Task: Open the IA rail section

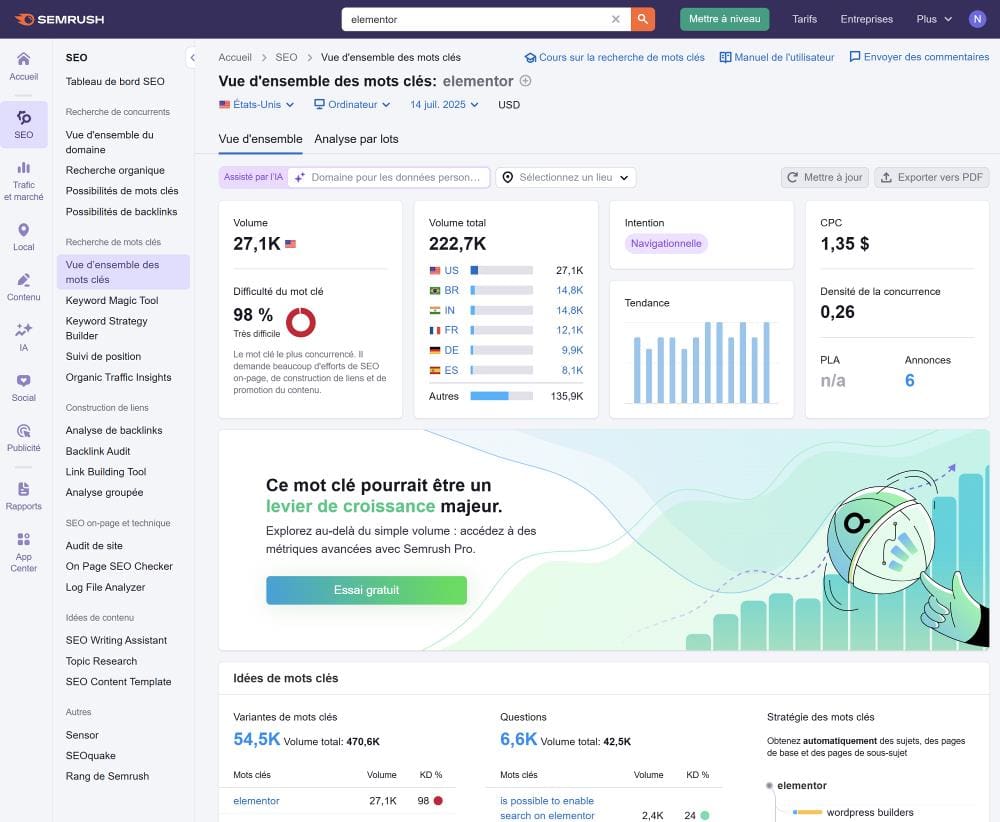Action: 24,337
